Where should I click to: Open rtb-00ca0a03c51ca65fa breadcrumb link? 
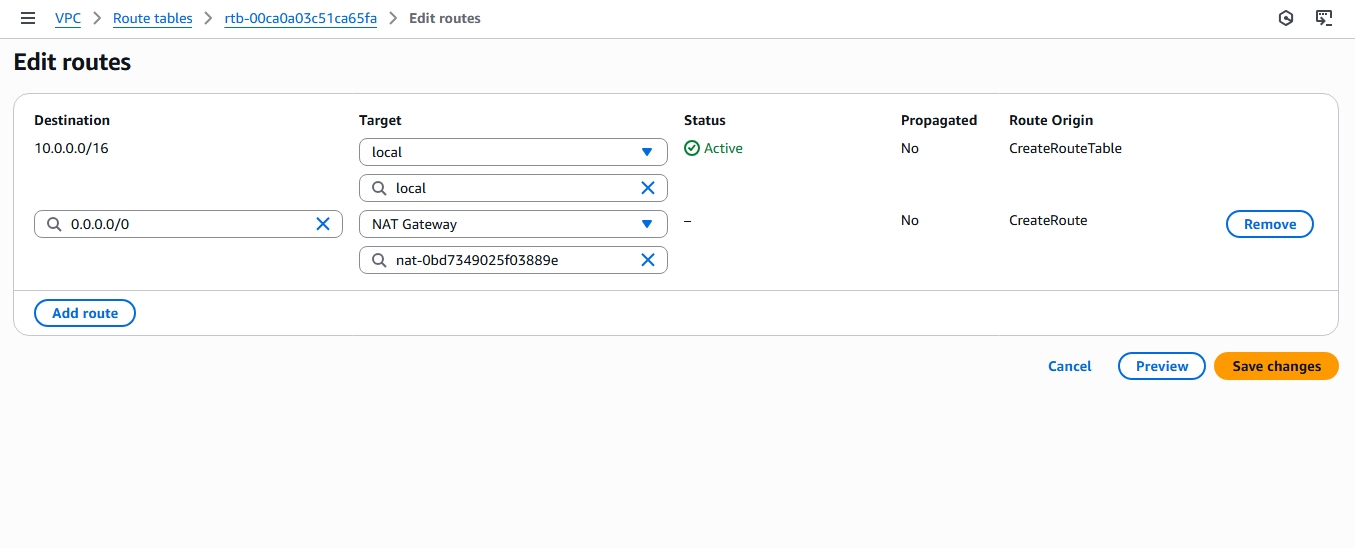[x=300, y=18]
